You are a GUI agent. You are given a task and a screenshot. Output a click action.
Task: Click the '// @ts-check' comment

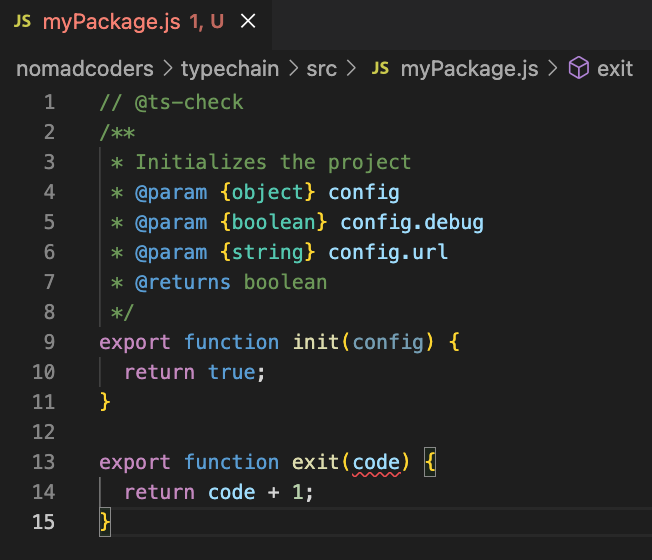coord(171,103)
